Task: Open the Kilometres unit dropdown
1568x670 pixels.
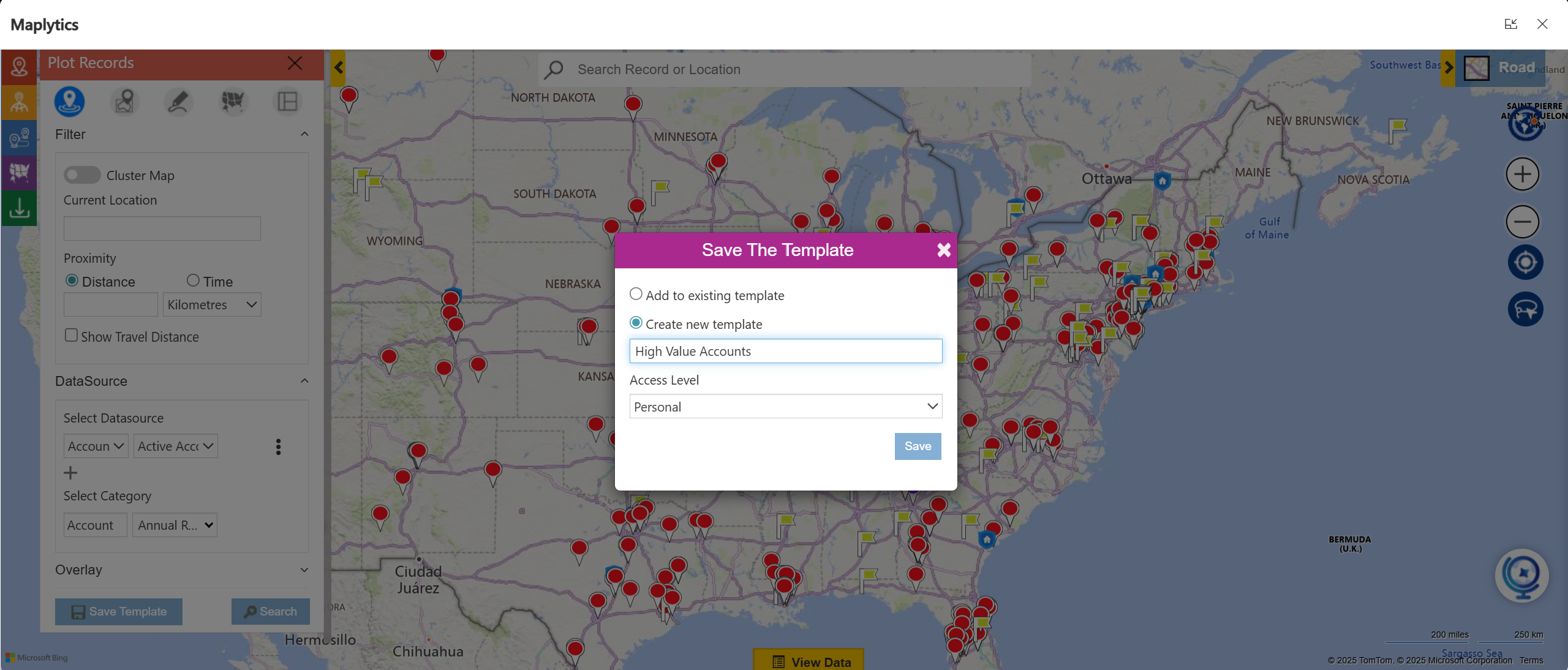Action: [212, 305]
